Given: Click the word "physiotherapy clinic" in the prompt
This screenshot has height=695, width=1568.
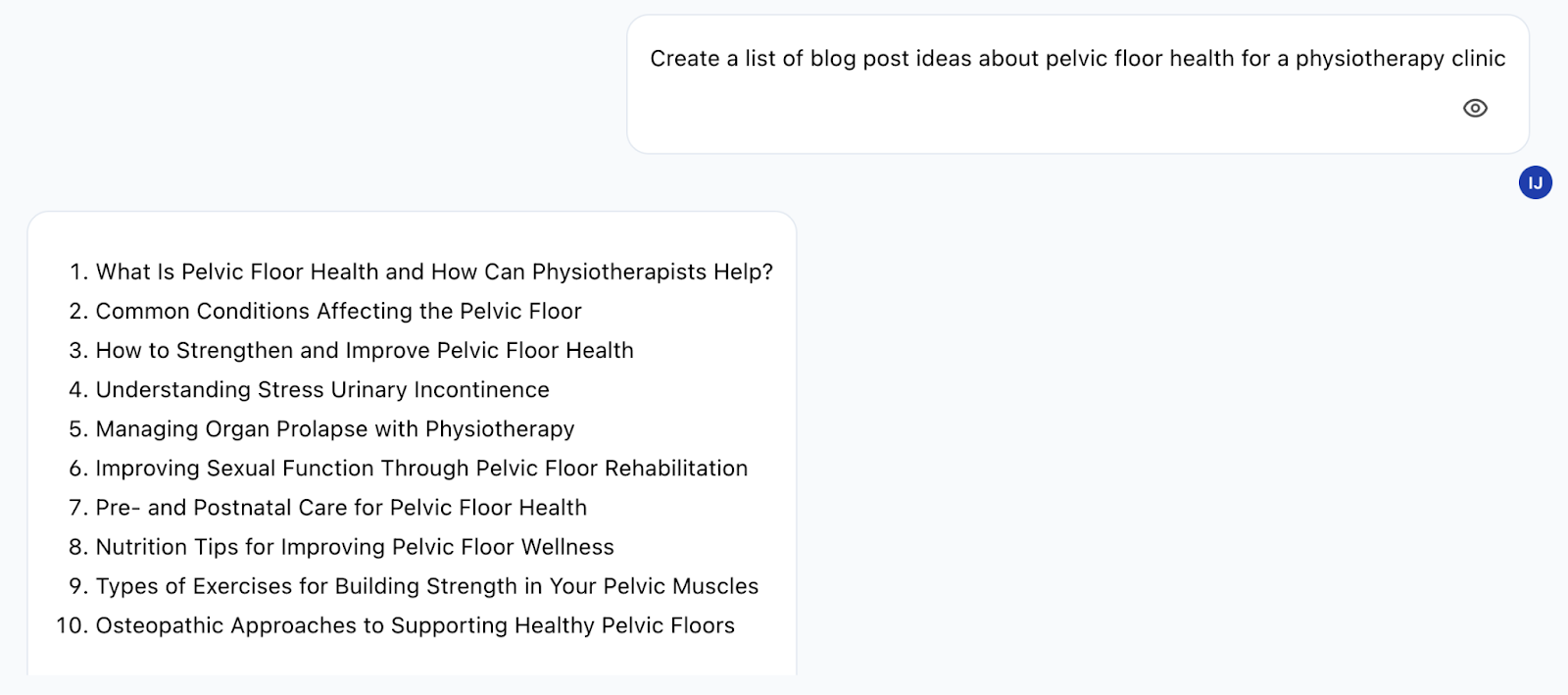Looking at the screenshot, I should 1399,59.
